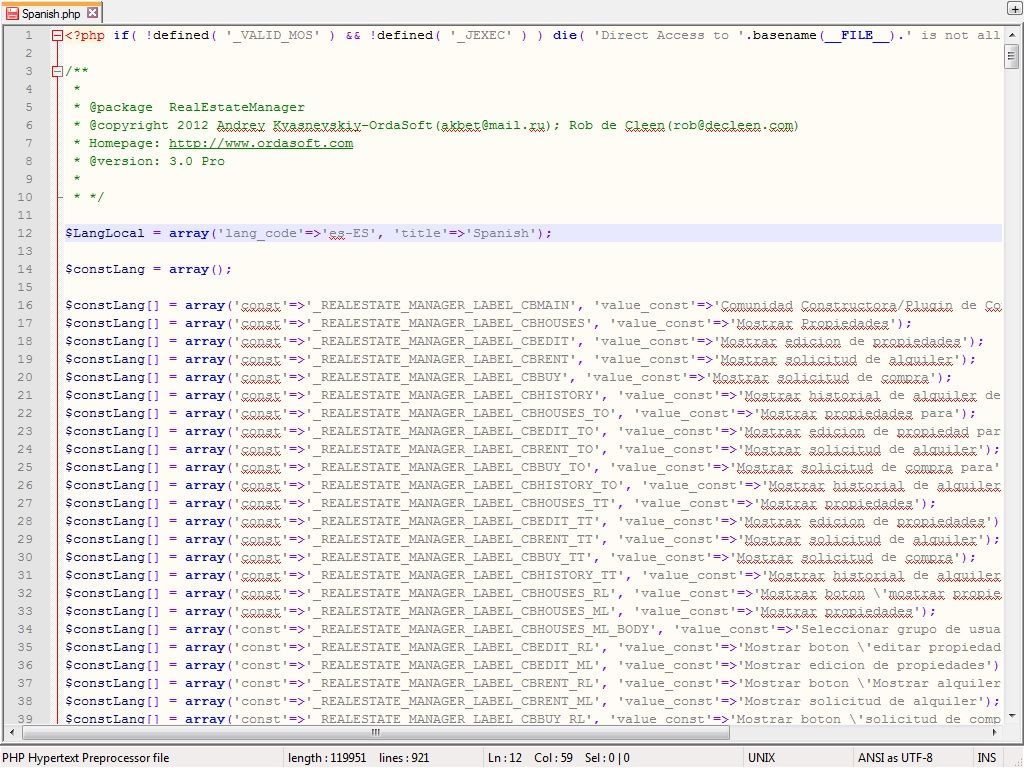Click the "Sel : 0 | 0" status entry
The height and width of the screenshot is (768, 1024).
point(607,758)
